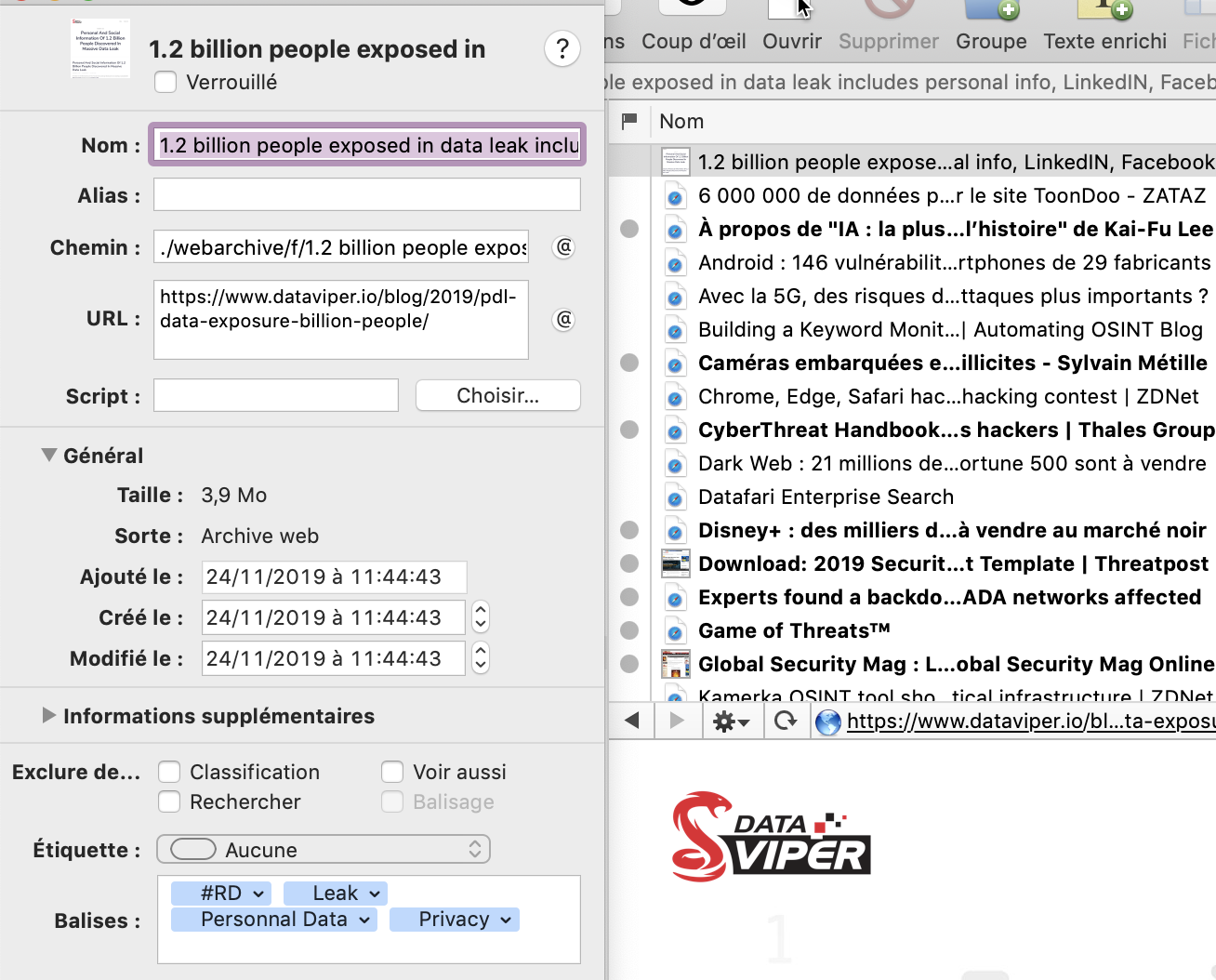Select the Disney+ : des milliers row
The height and width of the screenshot is (980, 1216).
coord(912,530)
